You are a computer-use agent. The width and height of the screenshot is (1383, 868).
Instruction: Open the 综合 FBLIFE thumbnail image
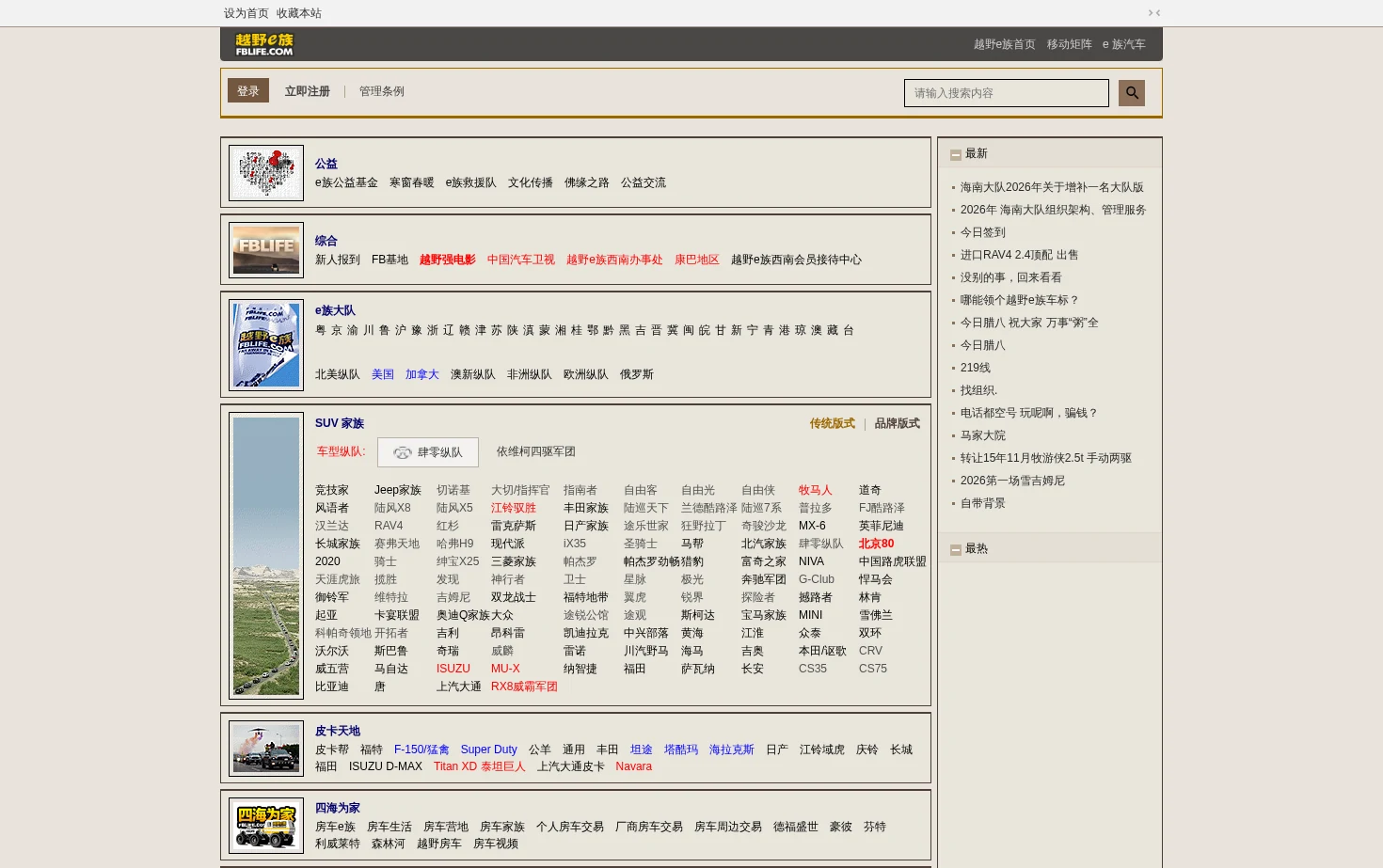tap(266, 250)
